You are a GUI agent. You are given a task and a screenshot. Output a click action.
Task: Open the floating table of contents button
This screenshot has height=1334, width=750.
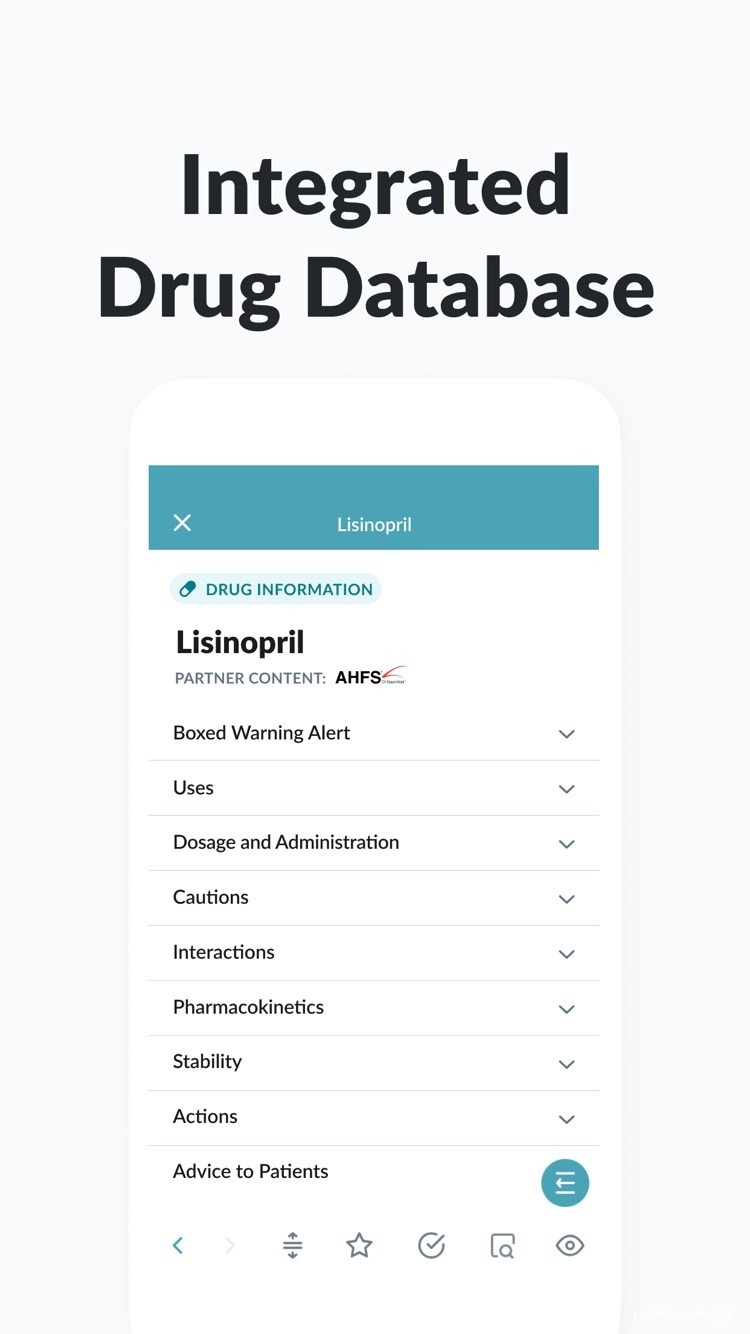pyautogui.click(x=565, y=1182)
